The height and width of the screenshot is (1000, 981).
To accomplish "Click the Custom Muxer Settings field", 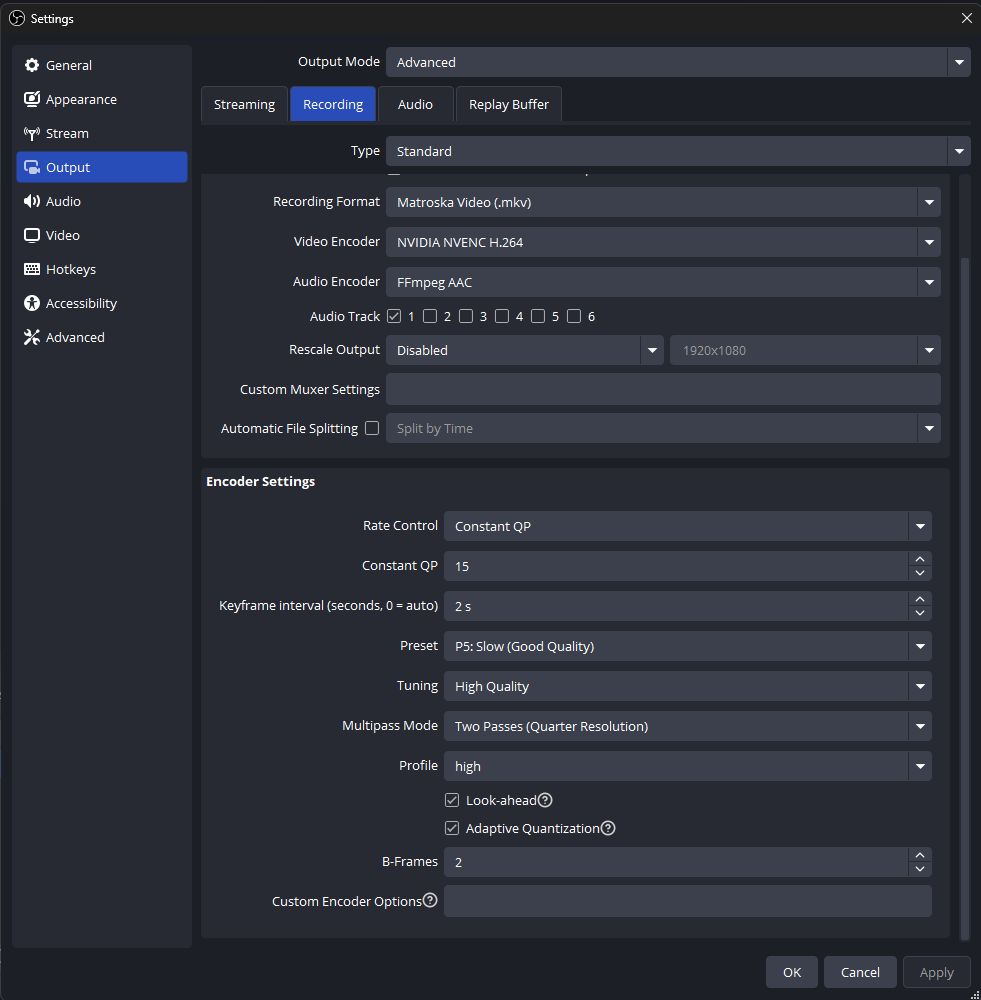I will tap(663, 389).
